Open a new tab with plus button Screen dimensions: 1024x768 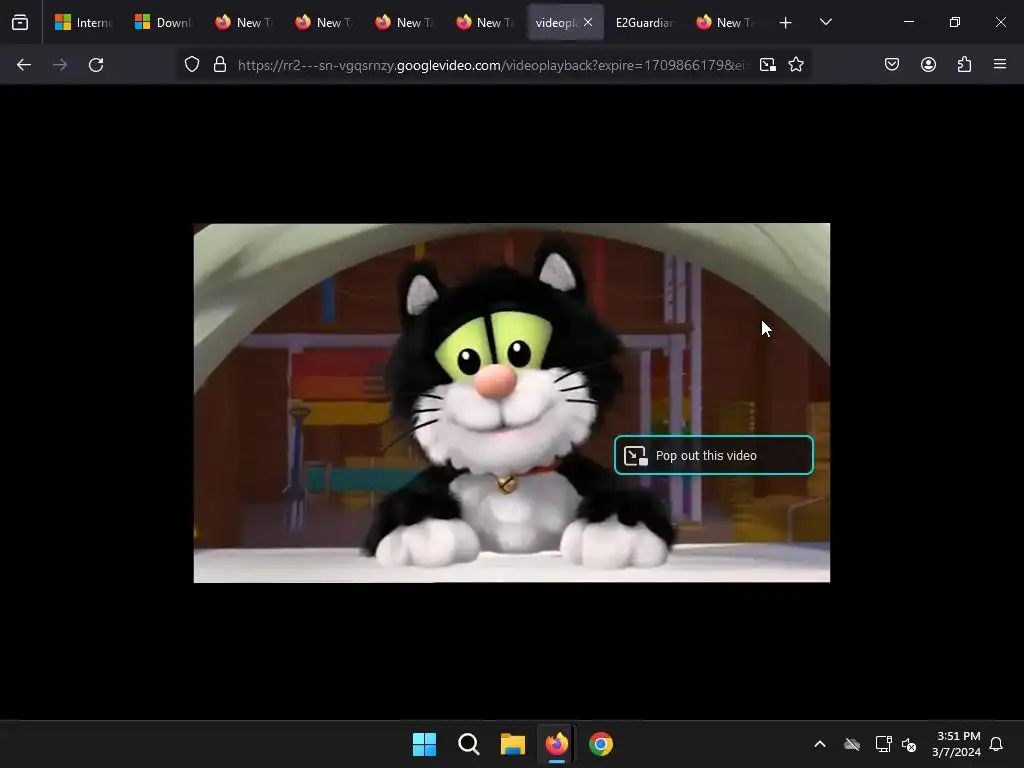pyautogui.click(x=786, y=23)
